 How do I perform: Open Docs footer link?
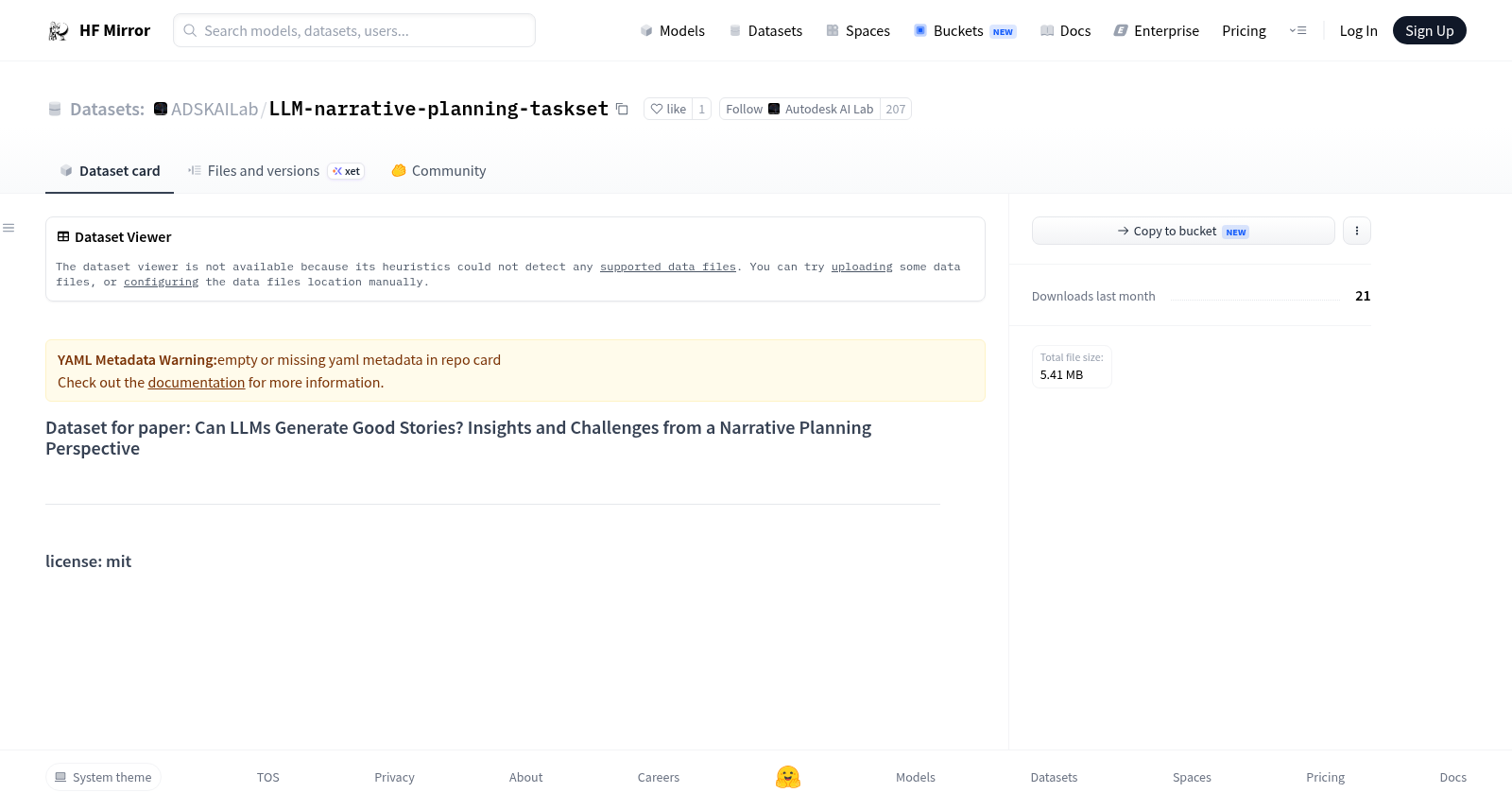click(1452, 777)
